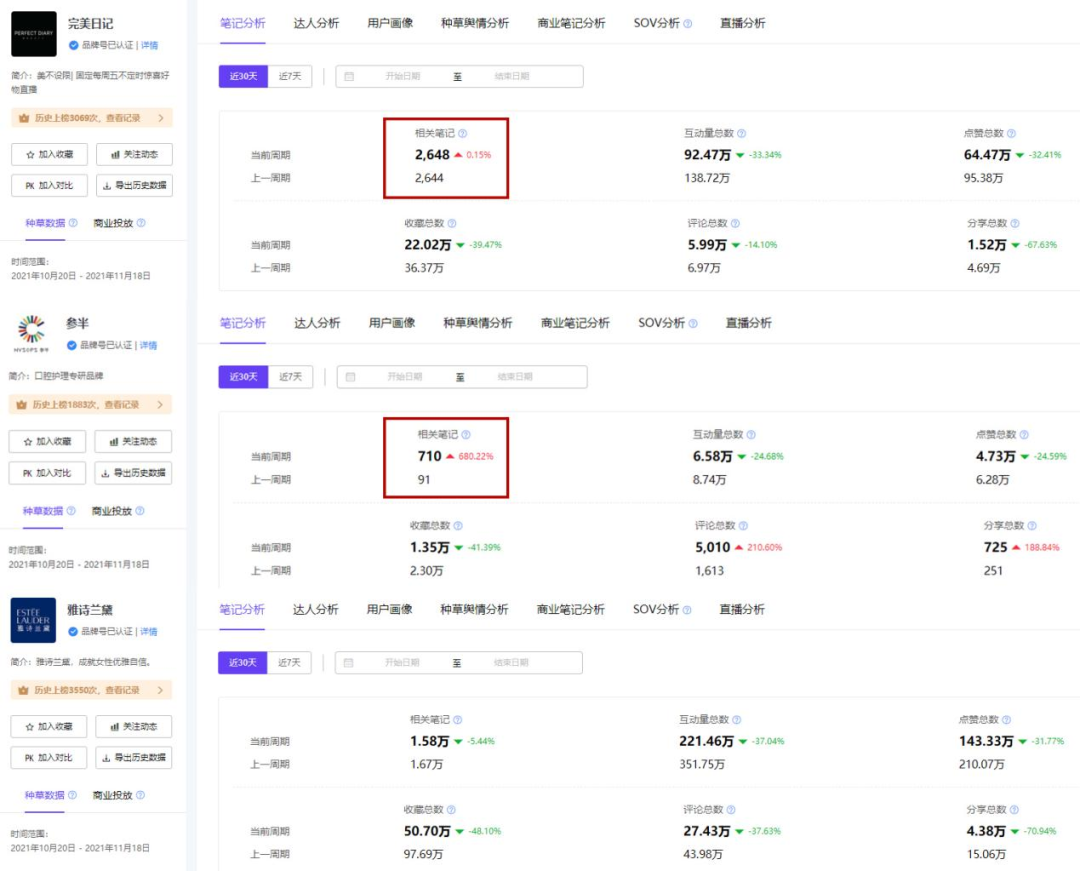
Task: Click 开始日期 field in 参半 panel
Action: [404, 377]
